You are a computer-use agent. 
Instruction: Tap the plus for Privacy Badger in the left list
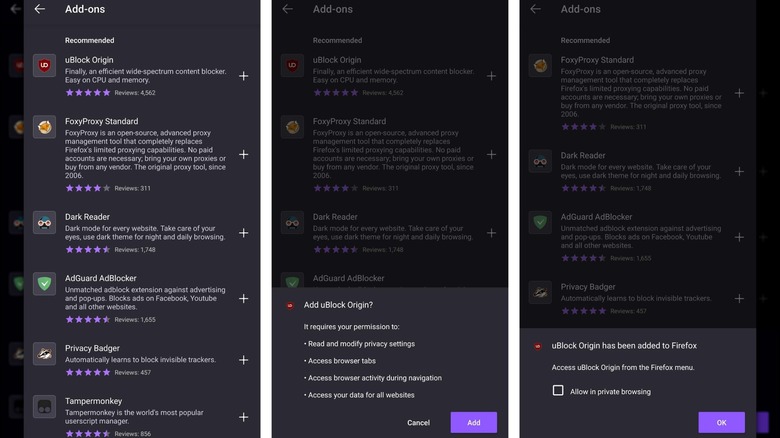coord(243,360)
